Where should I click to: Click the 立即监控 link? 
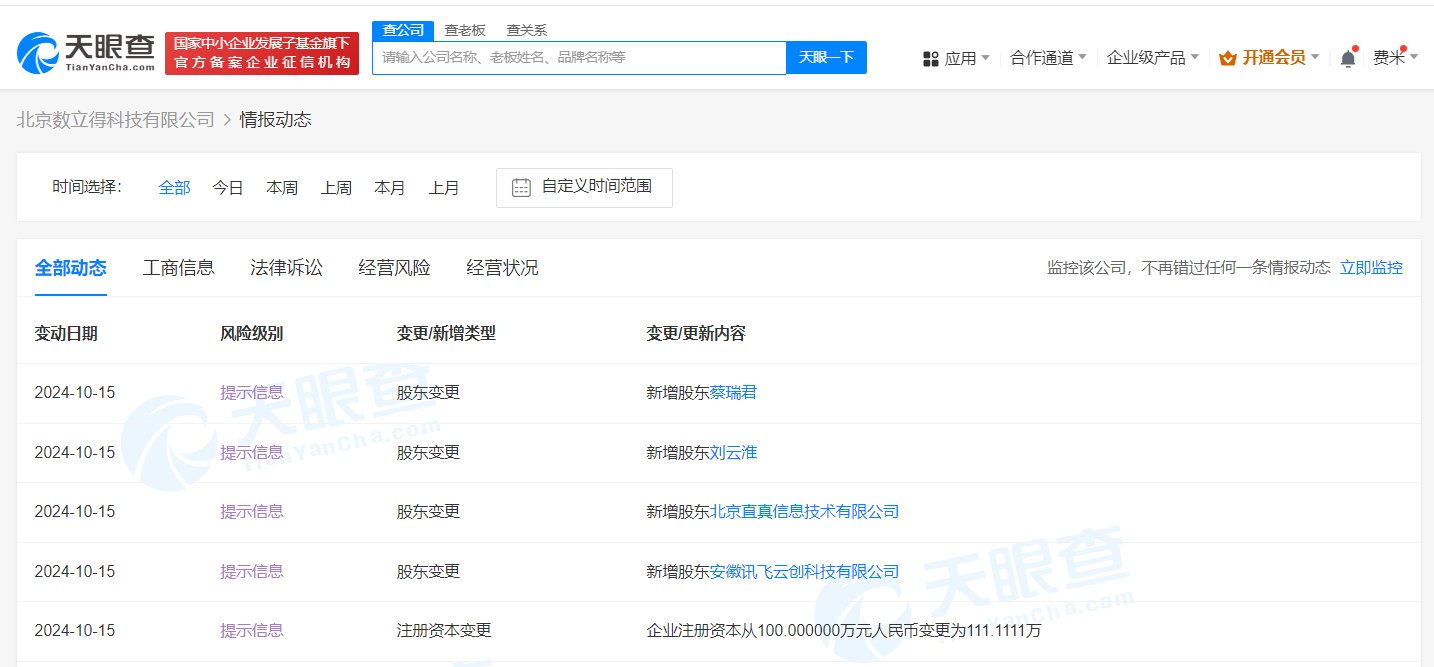[1371, 267]
